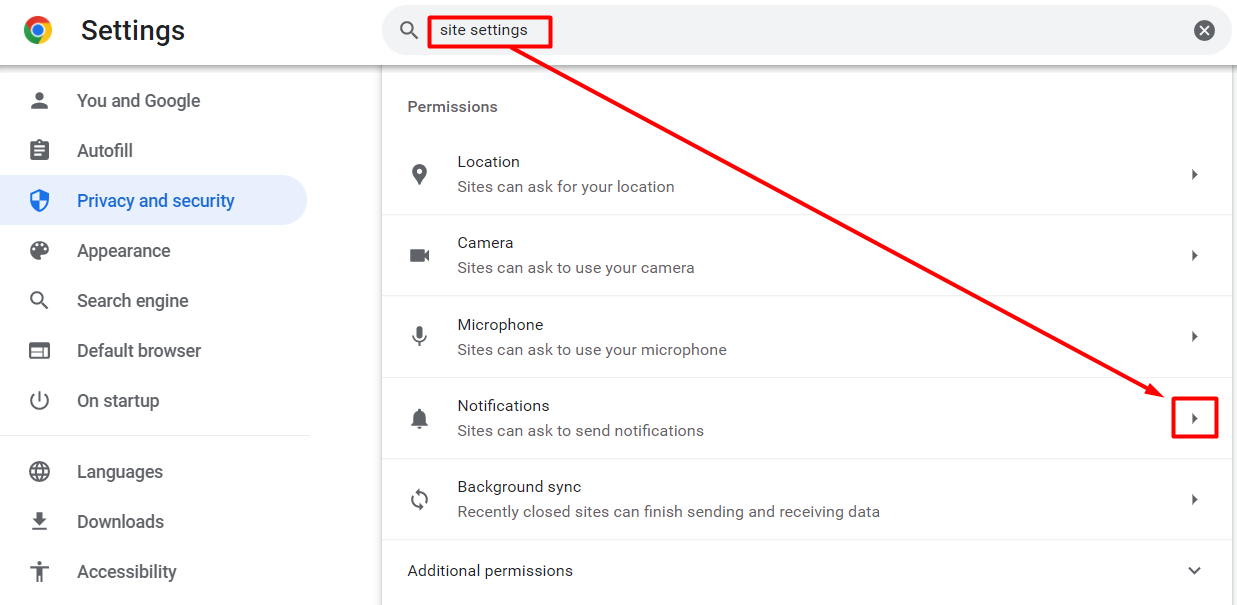Viewport: 1237px width, 605px height.
Task: Click the Camera video icon
Action: click(420, 255)
